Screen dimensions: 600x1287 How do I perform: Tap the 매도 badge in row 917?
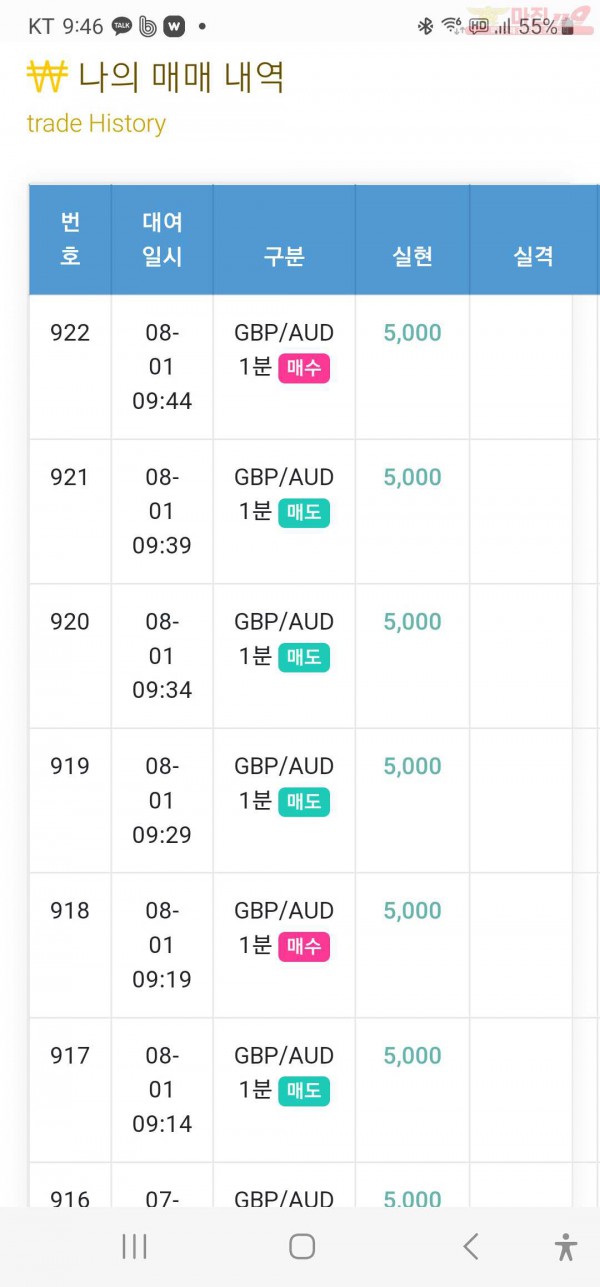pos(304,1091)
